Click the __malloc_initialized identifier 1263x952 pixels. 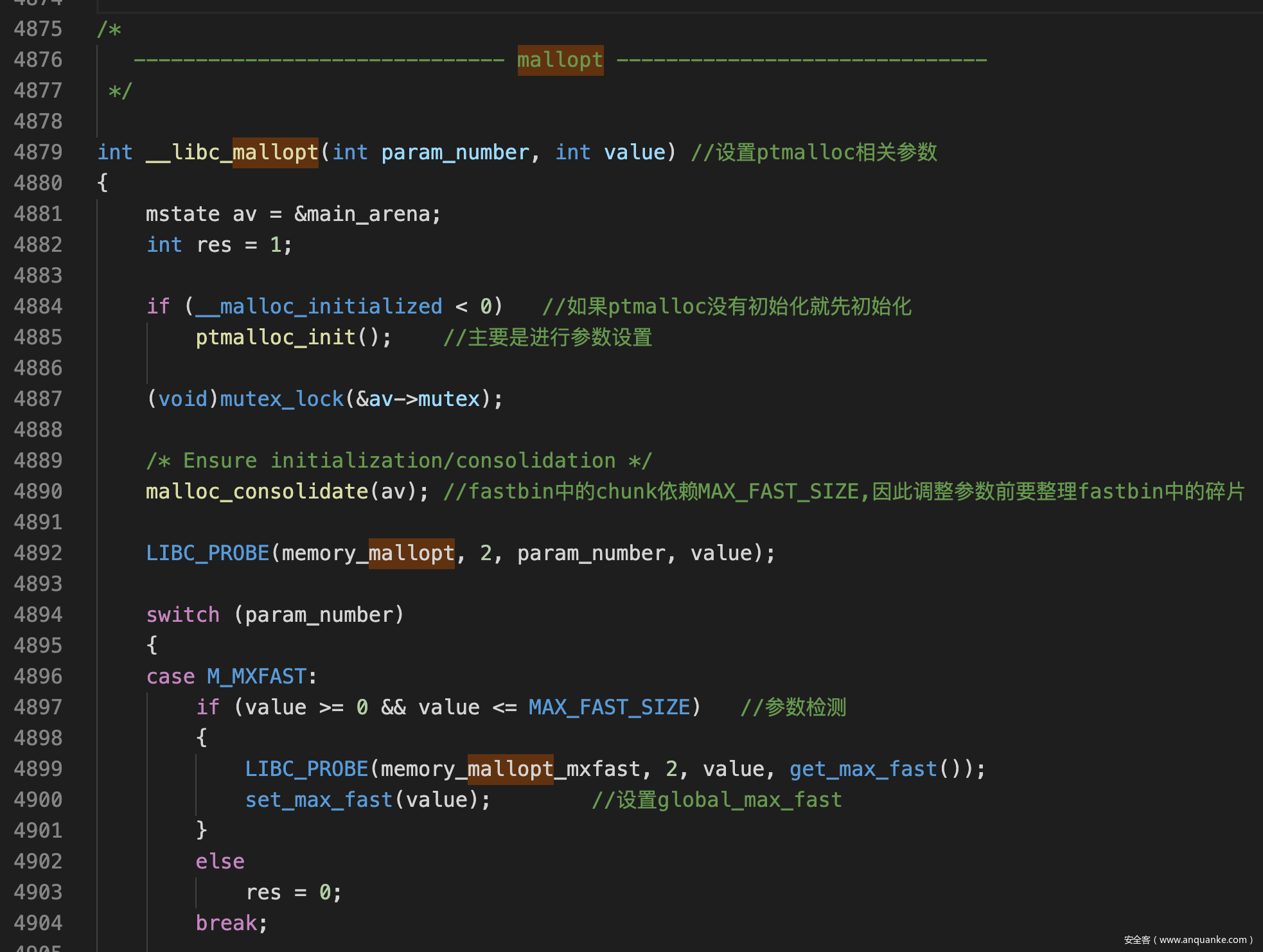(x=319, y=306)
